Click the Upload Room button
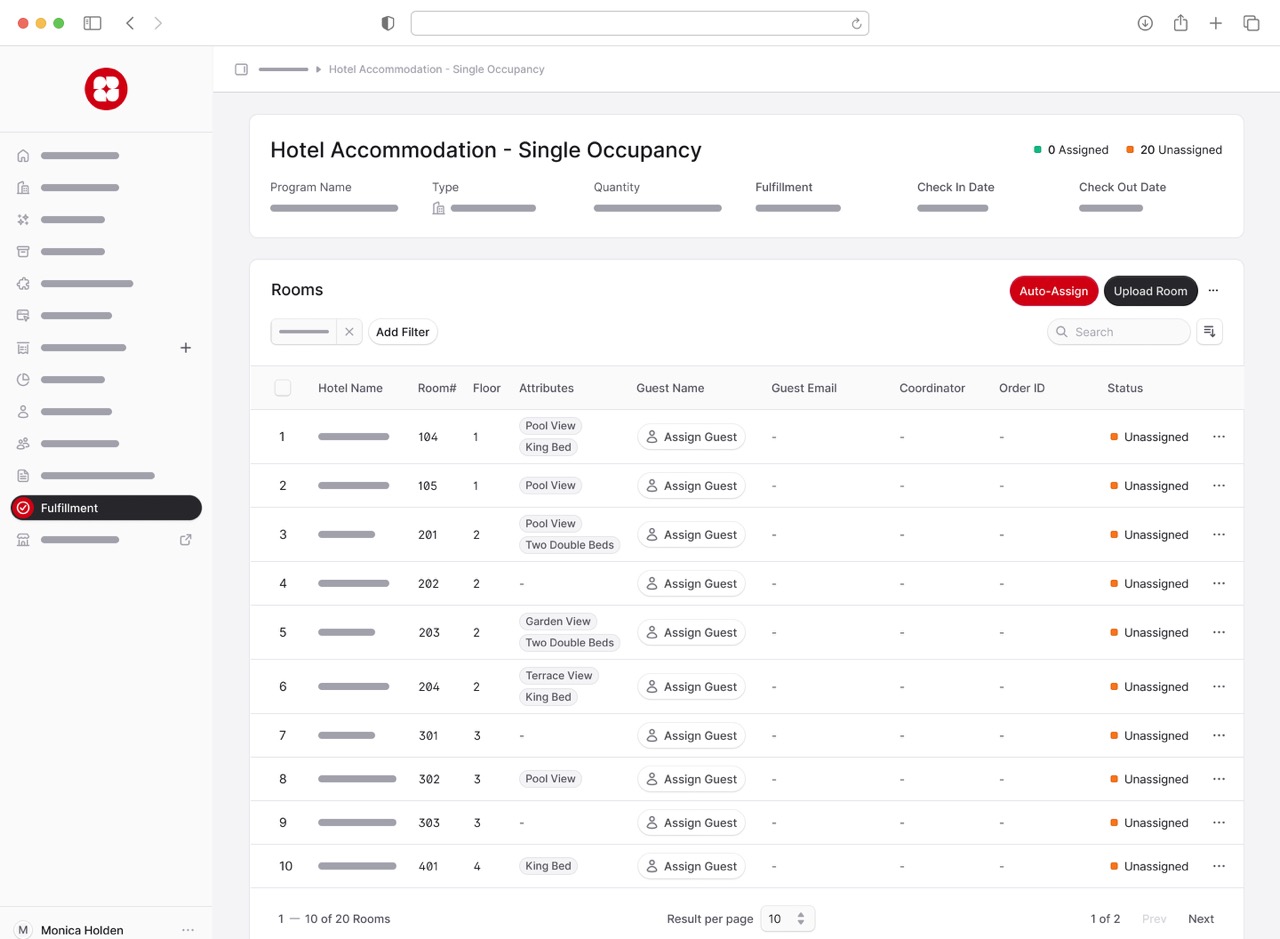The height and width of the screenshot is (939, 1280). point(1150,291)
